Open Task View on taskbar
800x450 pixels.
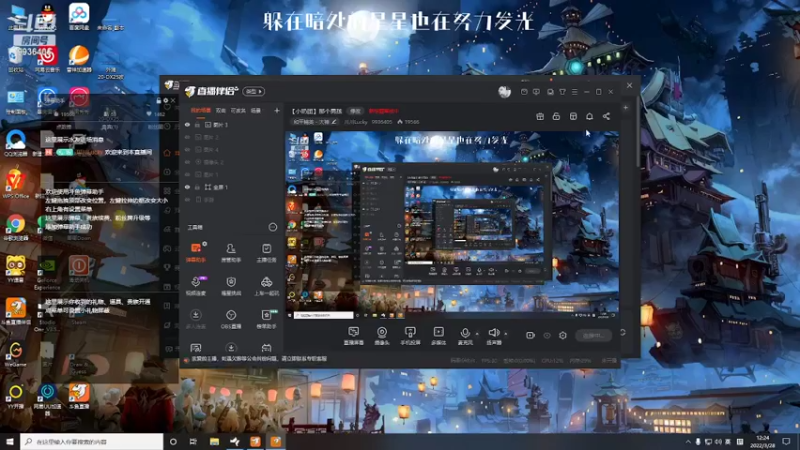(x=193, y=441)
